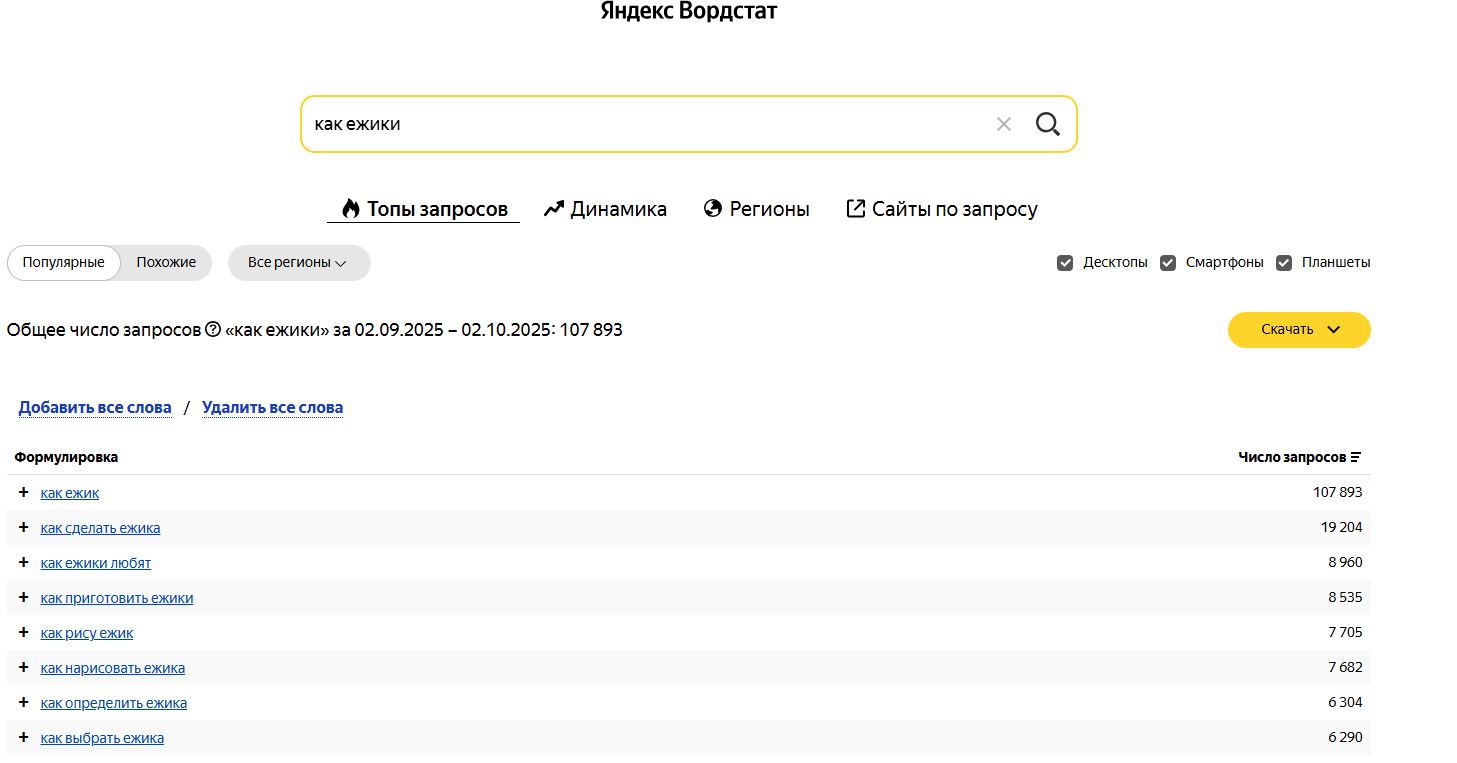This screenshot has height=763, width=1457.
Task: Select the query count value '7 682'
Action: point(1345,667)
